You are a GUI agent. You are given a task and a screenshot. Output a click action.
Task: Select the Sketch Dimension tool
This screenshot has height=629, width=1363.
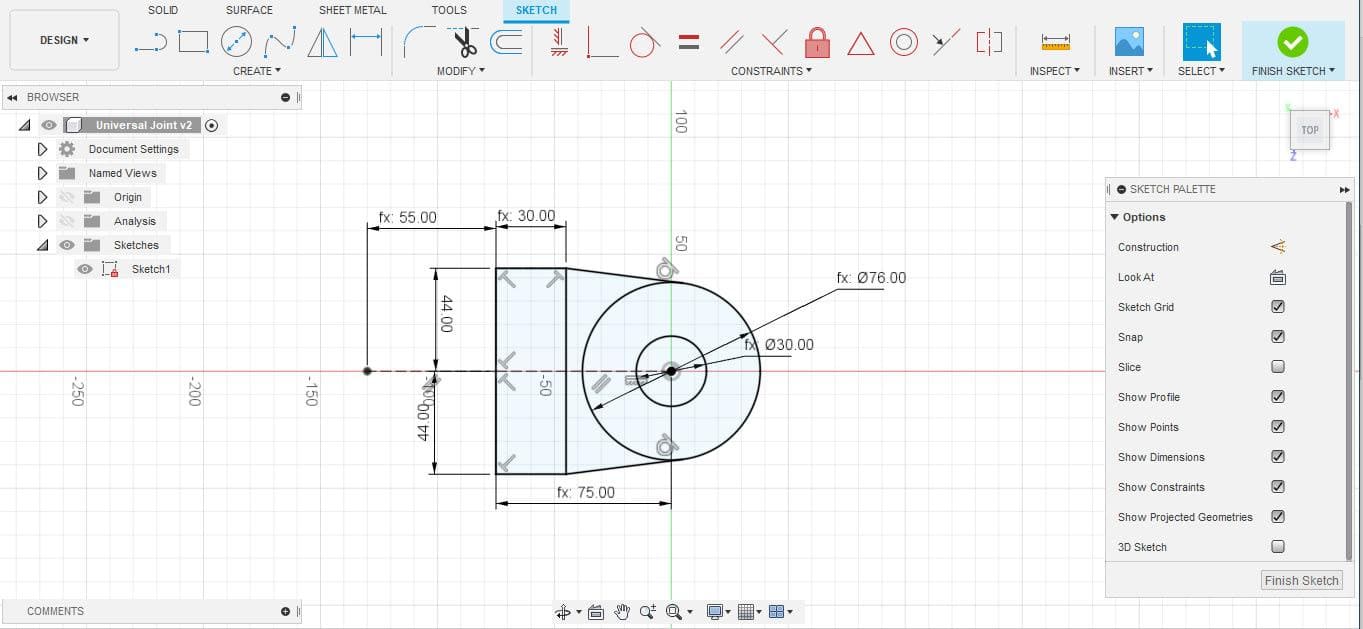(366, 42)
